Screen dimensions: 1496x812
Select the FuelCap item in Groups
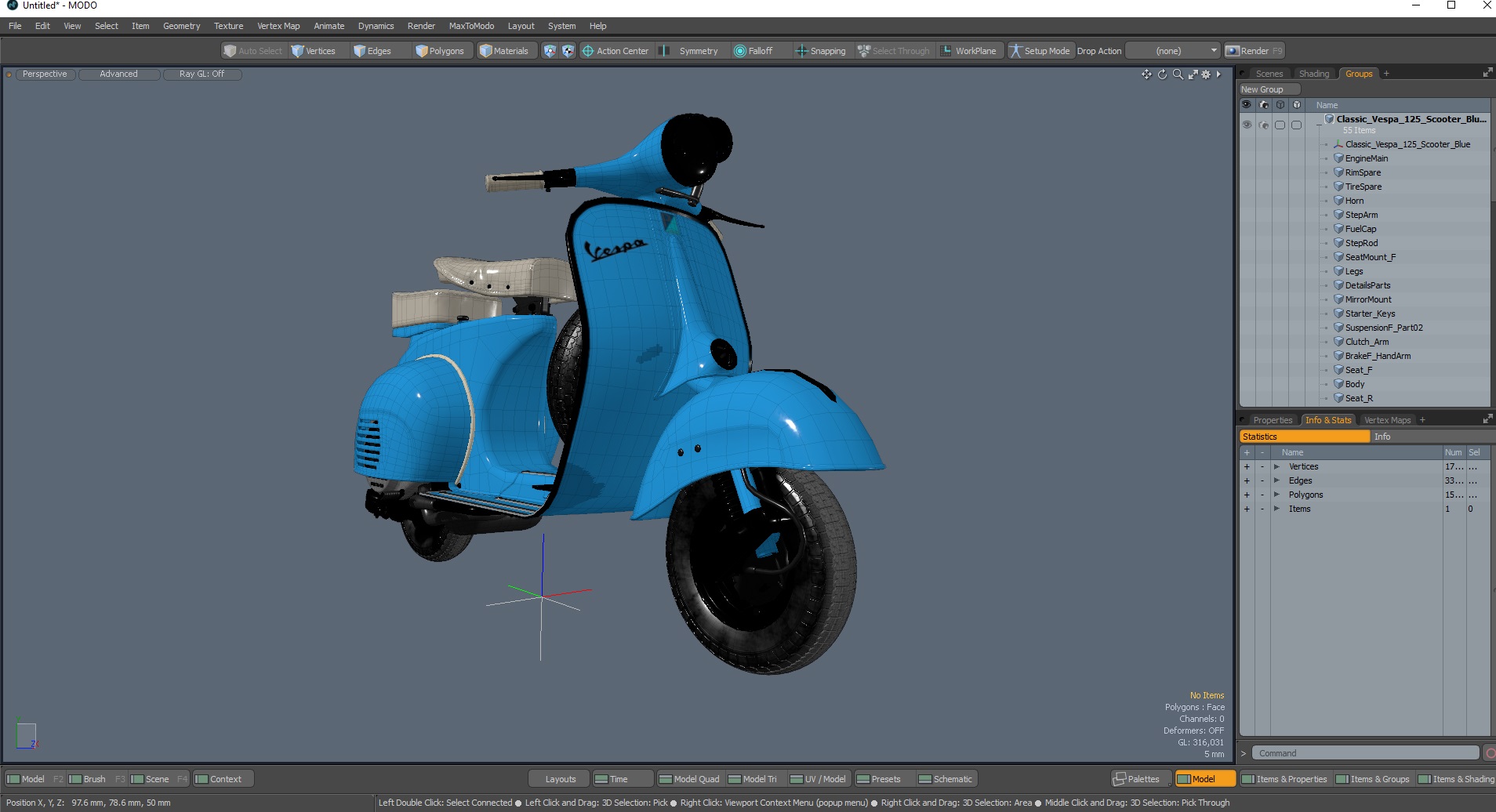tap(1360, 229)
